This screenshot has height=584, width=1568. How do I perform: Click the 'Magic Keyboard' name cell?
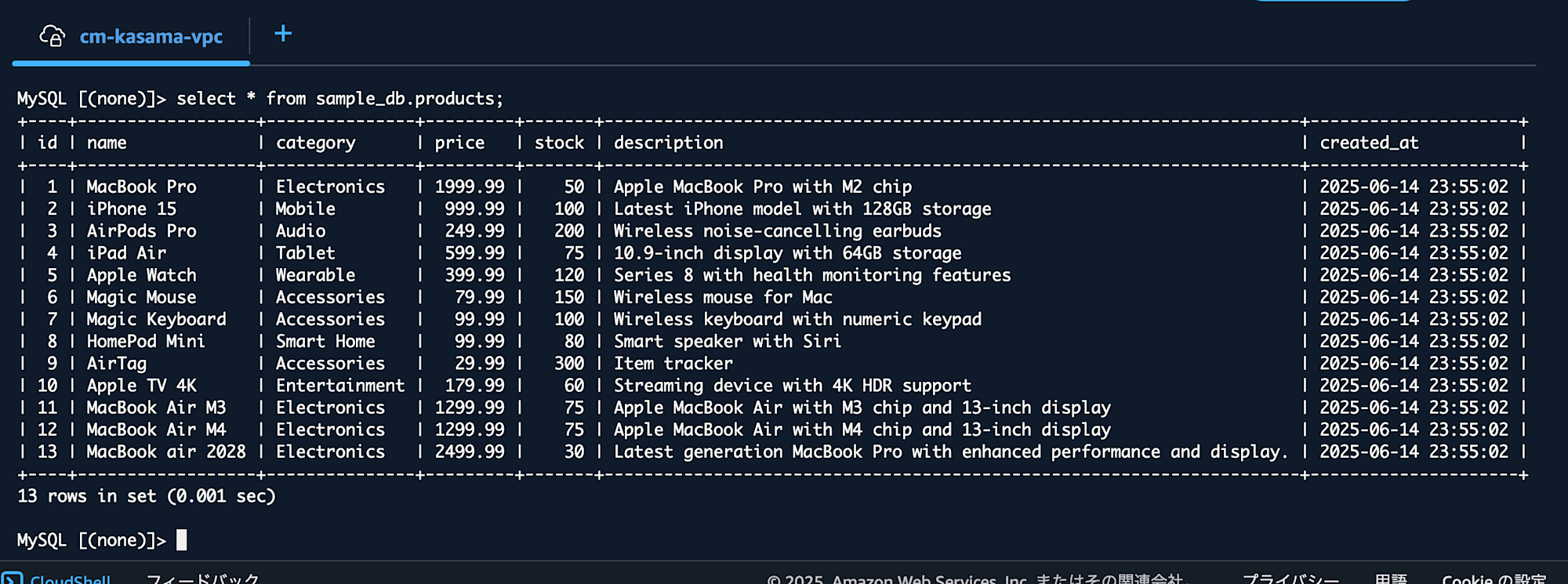click(156, 319)
